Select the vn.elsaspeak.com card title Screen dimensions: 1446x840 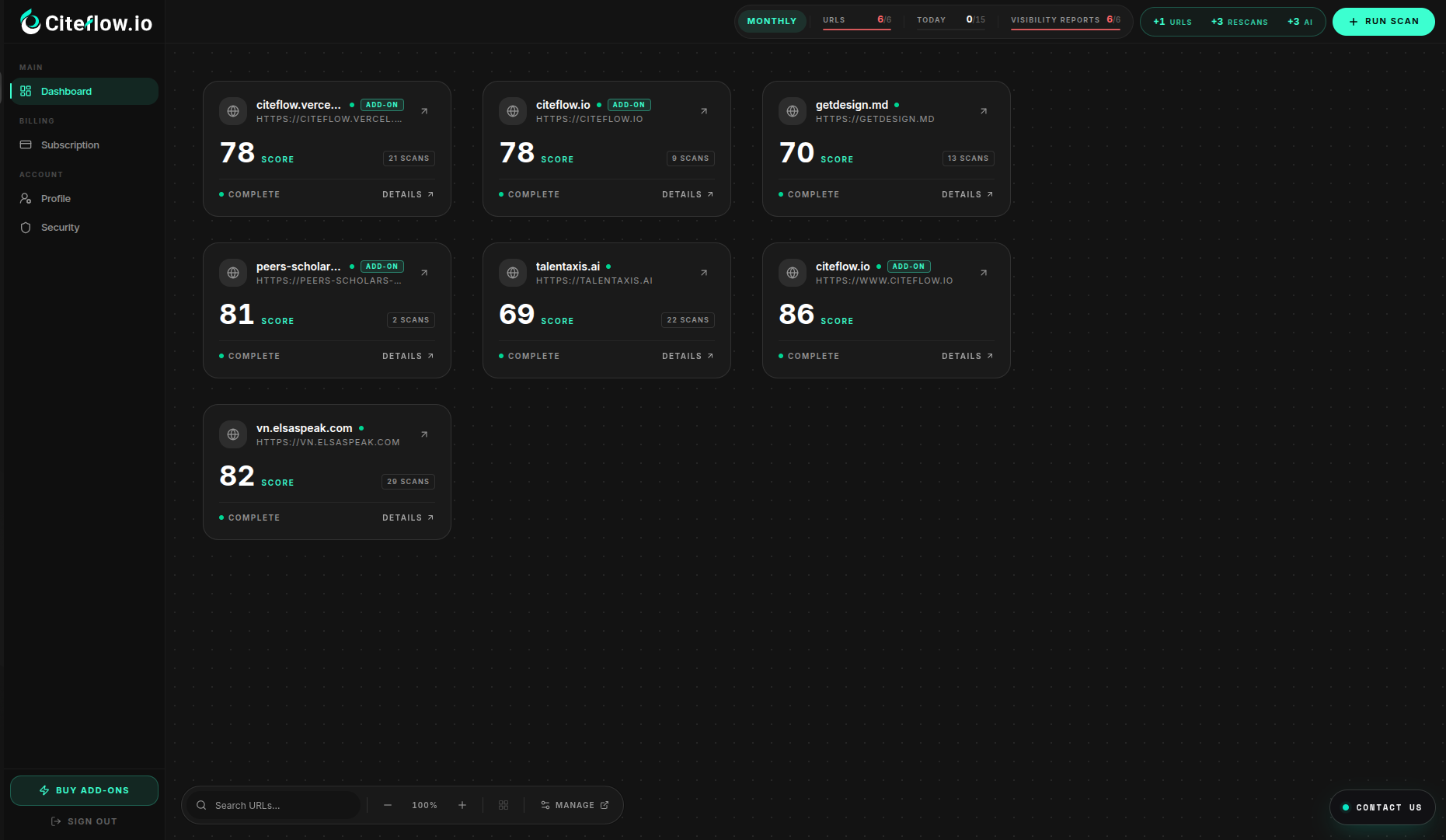click(x=305, y=428)
